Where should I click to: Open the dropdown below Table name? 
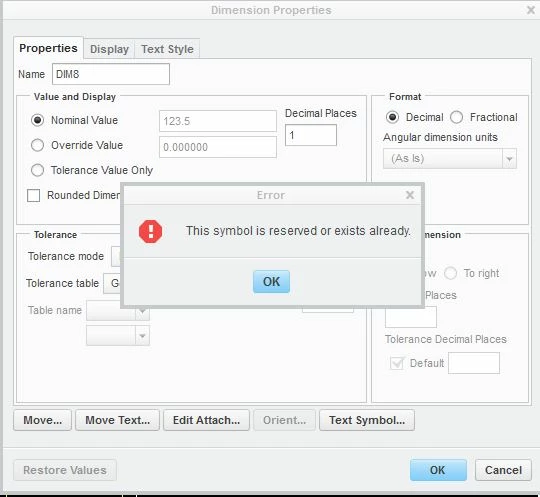[x=118, y=336]
